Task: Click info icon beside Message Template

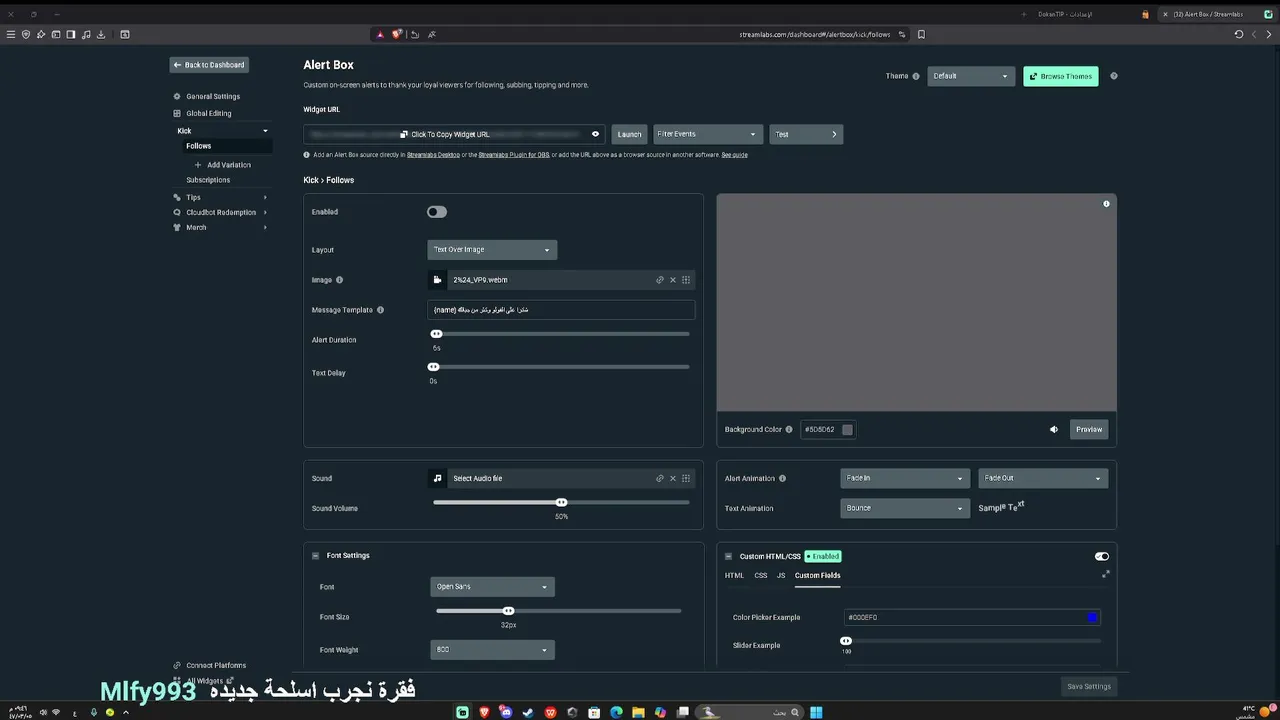Action: tap(380, 310)
